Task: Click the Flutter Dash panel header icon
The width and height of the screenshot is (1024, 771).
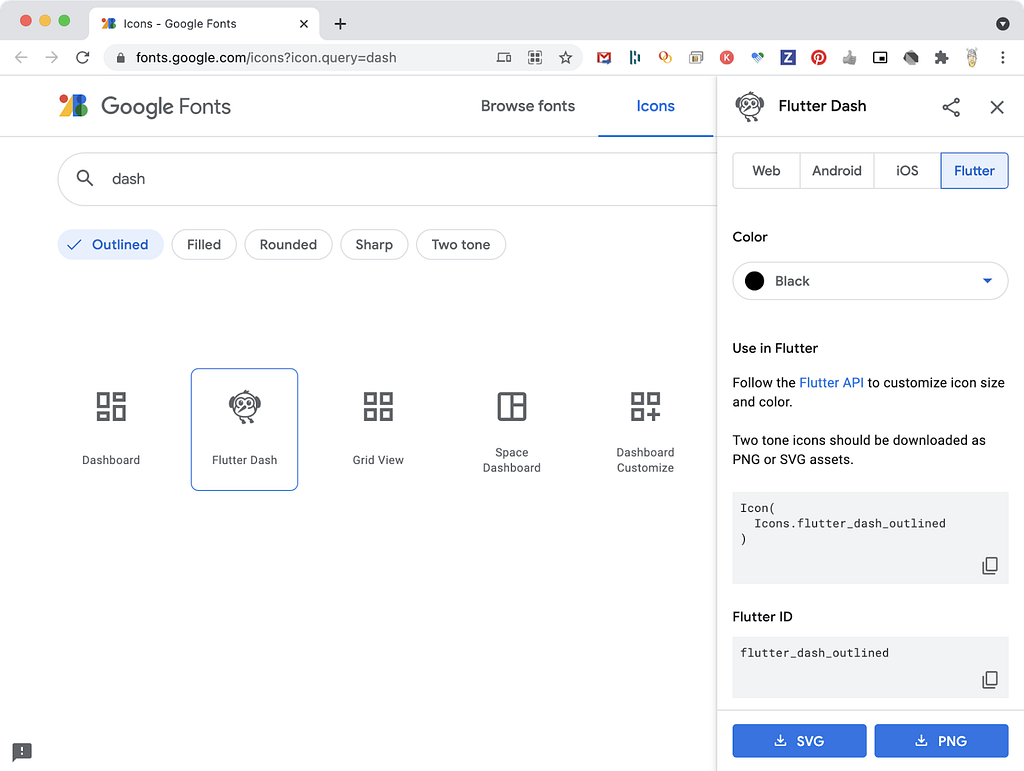Action: click(x=750, y=106)
